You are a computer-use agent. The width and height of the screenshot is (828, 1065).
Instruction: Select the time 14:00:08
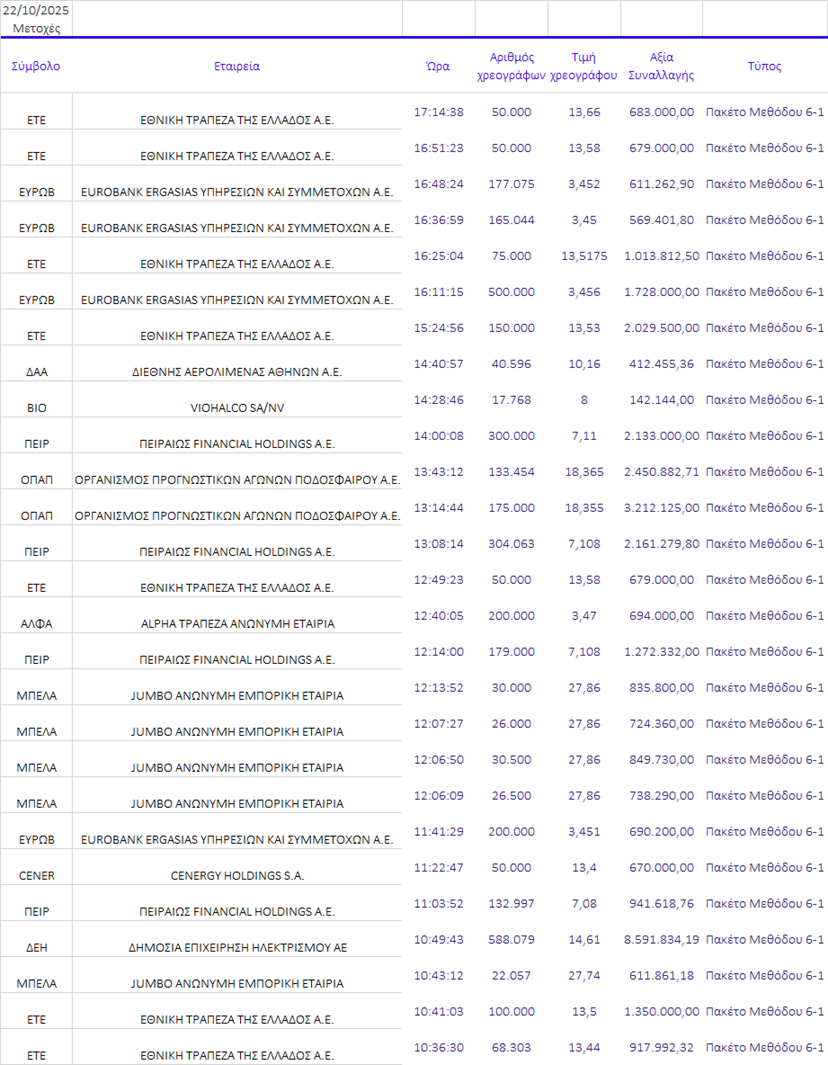(x=439, y=436)
